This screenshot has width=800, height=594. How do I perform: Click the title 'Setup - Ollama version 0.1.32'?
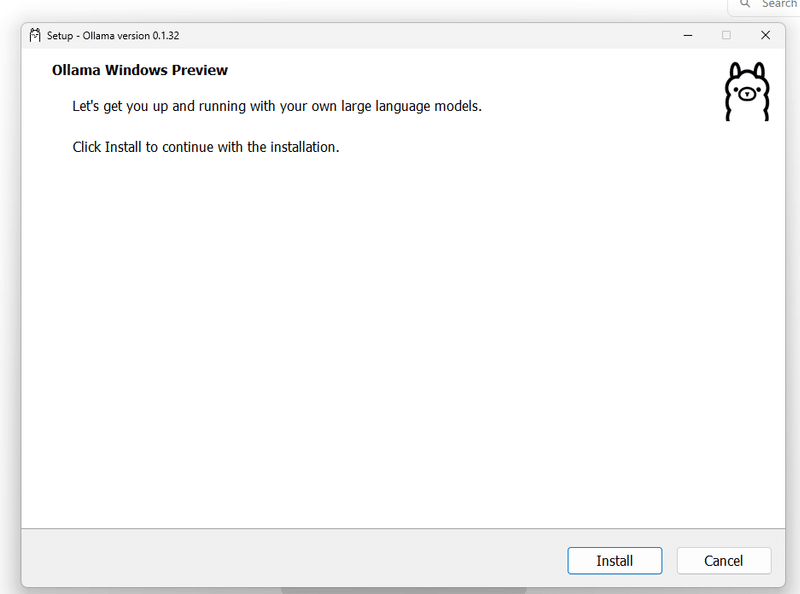click(x=113, y=35)
